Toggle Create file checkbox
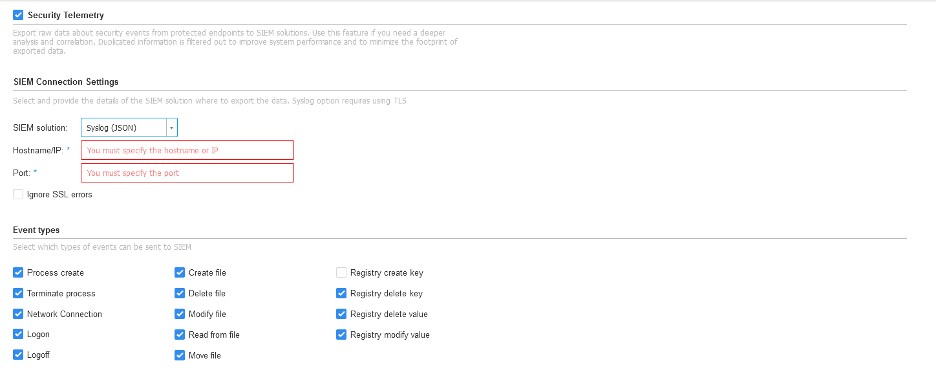Screen dimensions: 936x374 tap(180, 273)
